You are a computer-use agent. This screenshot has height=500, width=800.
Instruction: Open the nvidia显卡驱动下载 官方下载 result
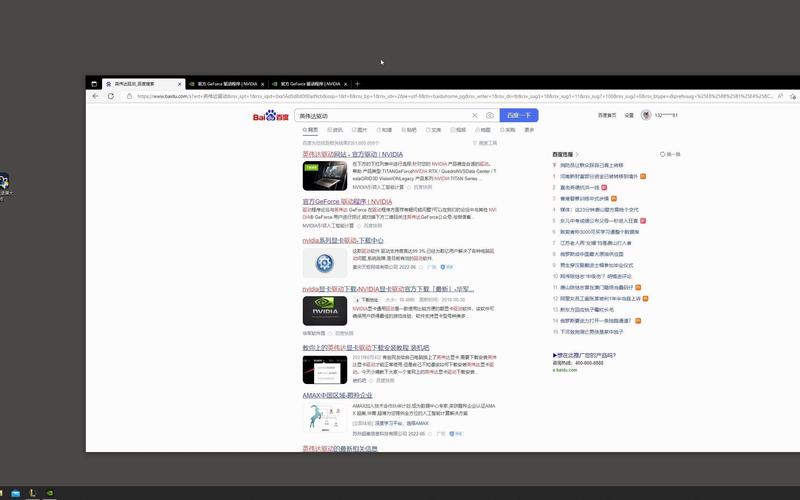(x=388, y=289)
